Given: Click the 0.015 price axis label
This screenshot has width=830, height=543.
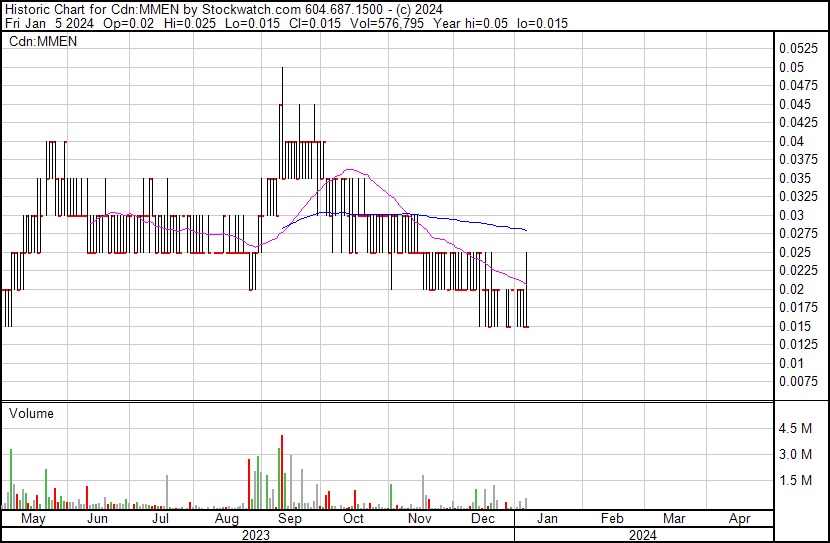Looking at the screenshot, I should (x=795, y=327).
